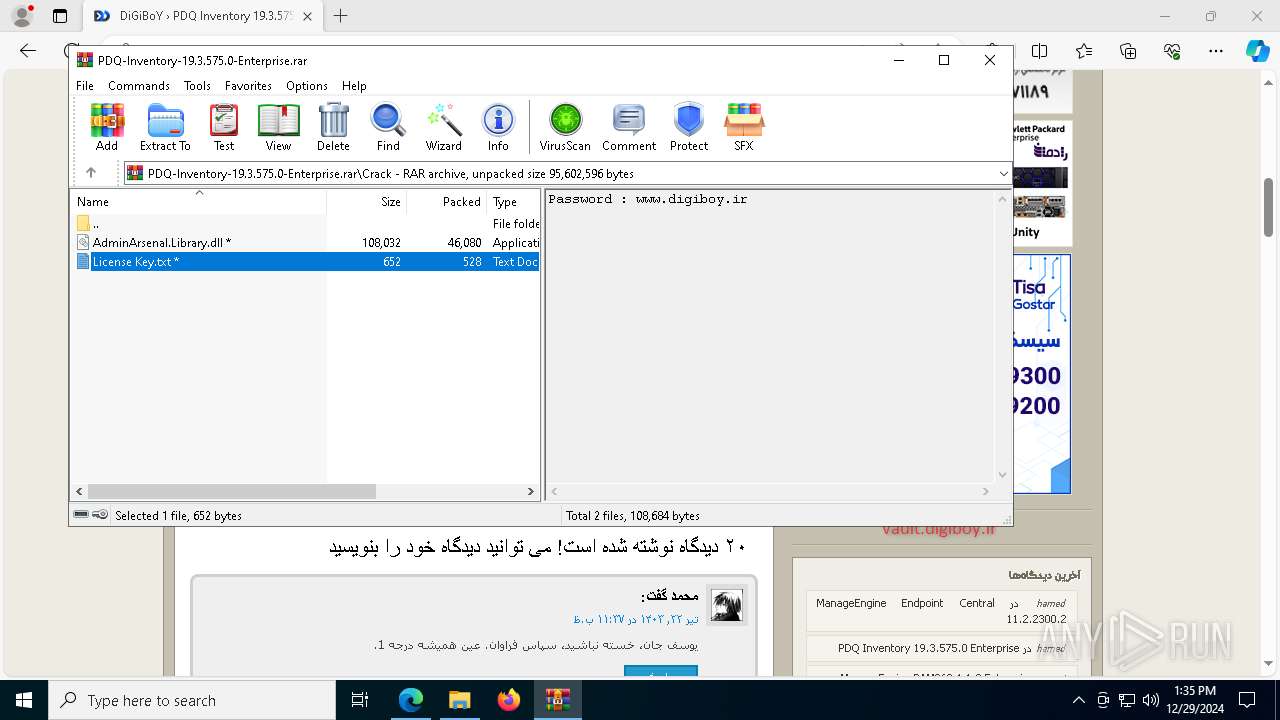The height and width of the screenshot is (720, 1280).
Task: Click comment pane scroll down arrow
Action: click(1002, 475)
